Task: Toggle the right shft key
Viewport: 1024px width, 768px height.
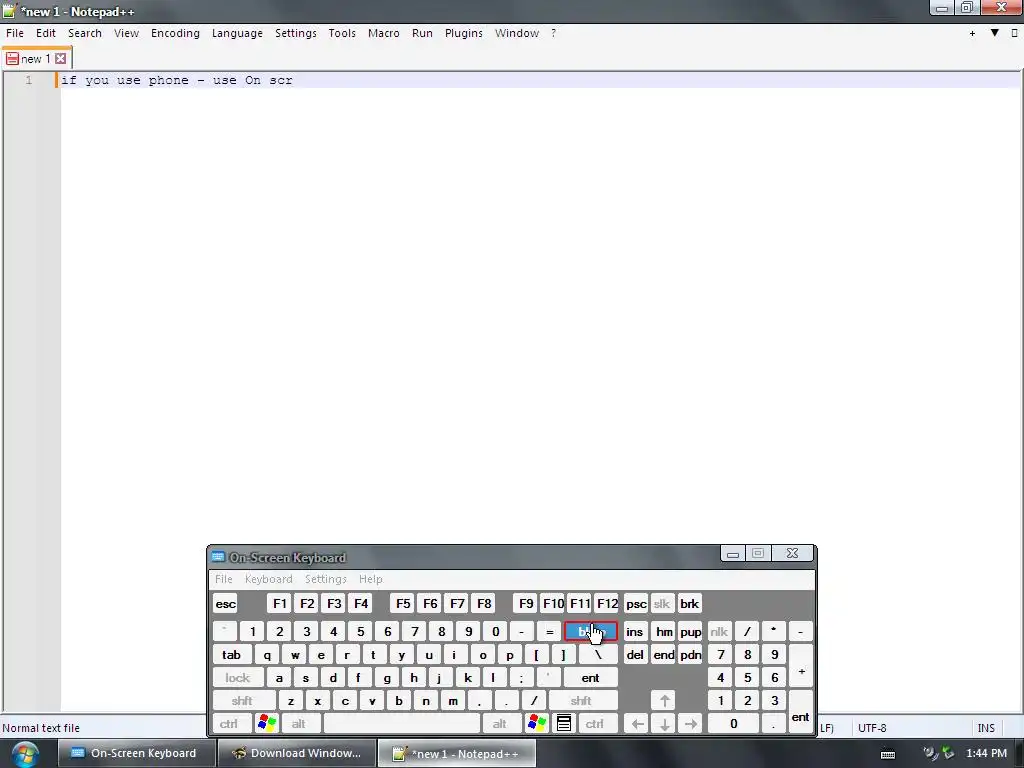Action: (581, 701)
